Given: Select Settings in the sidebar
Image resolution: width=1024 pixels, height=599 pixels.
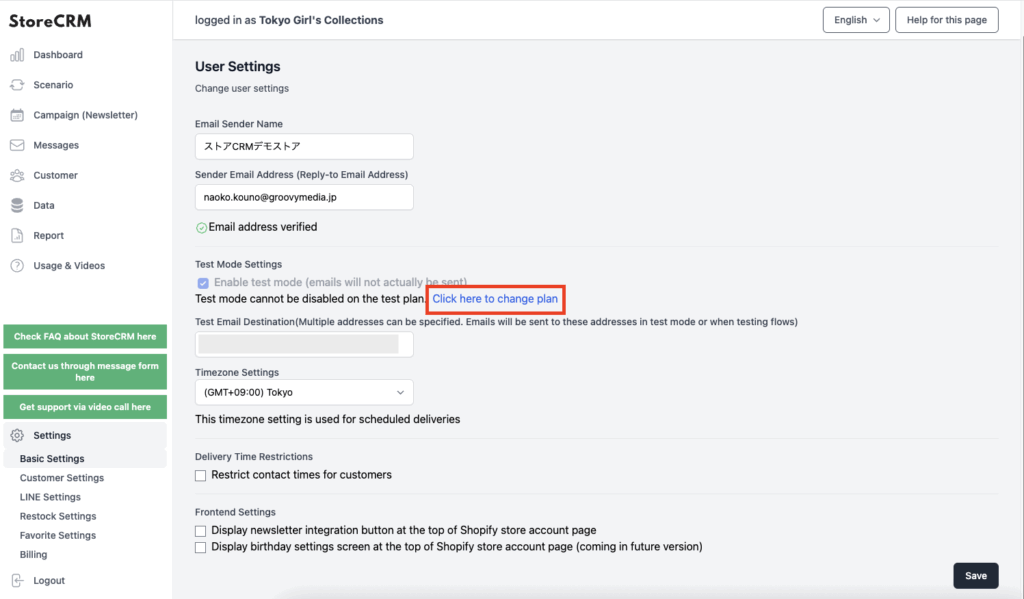Looking at the screenshot, I should pyautogui.click(x=85, y=435).
